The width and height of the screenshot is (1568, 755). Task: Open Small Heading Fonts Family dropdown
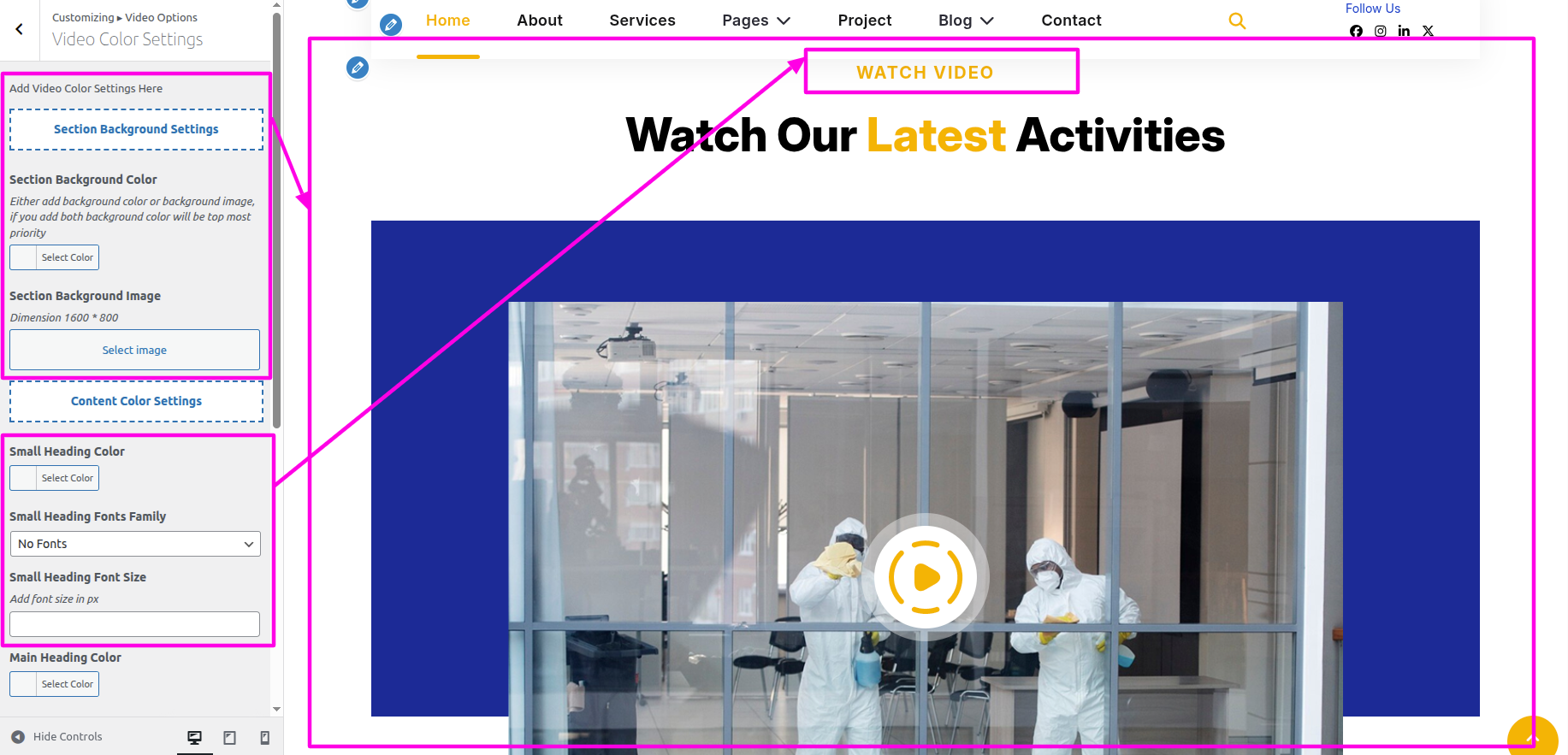[x=135, y=544]
